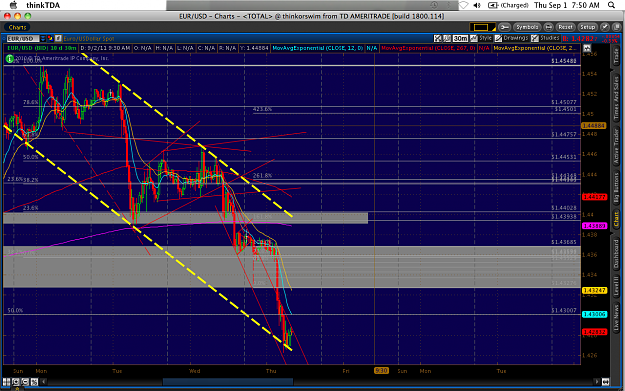Click the volume icon in the menu bar
Image resolution: width=625 pixels, height=391 pixels.
[x=477, y=5]
